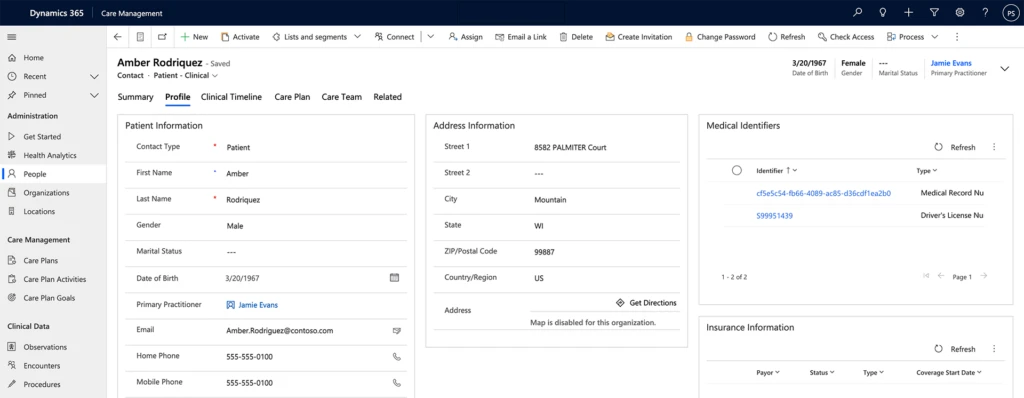Image resolution: width=1024 pixels, height=398 pixels.
Task: Click the Delete command
Action: coord(576,37)
